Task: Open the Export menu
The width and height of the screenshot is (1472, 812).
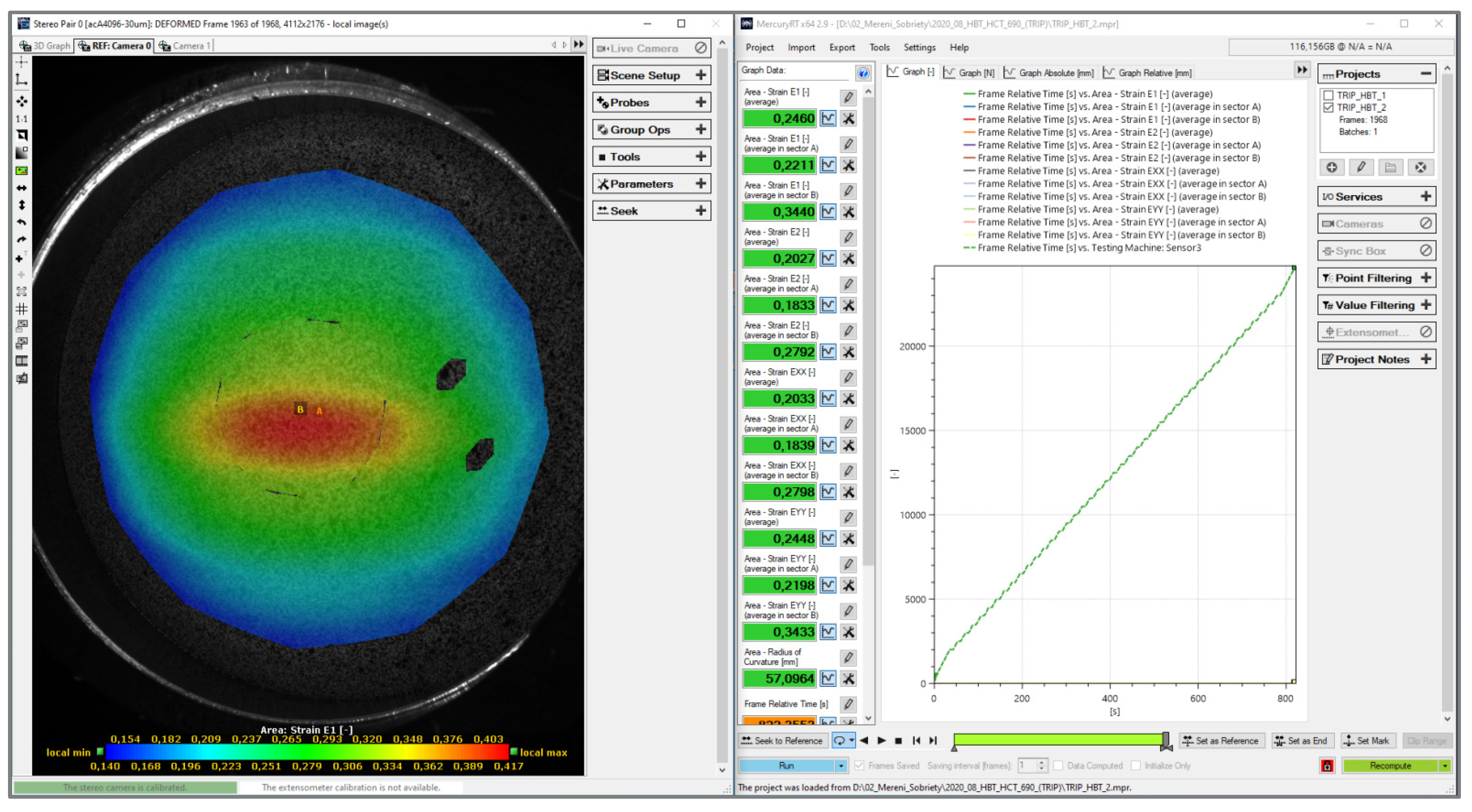Action: (x=842, y=47)
